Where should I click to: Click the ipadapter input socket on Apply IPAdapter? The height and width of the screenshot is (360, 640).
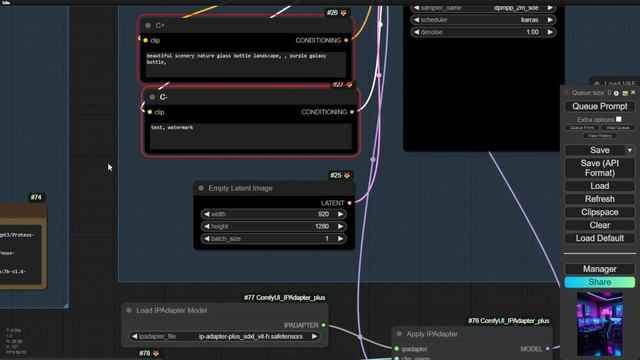[396, 349]
